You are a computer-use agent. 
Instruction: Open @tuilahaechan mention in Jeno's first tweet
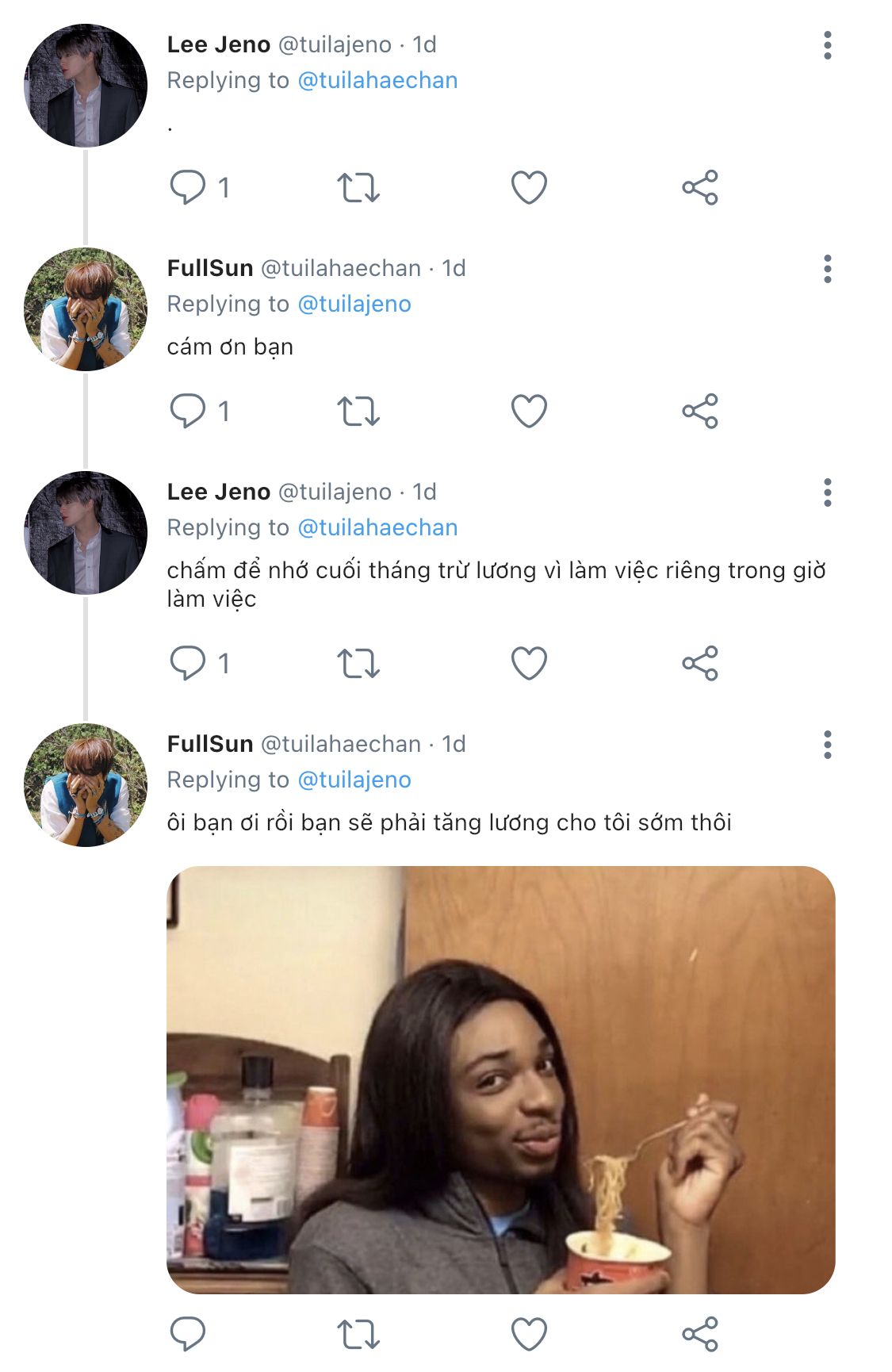377,81
